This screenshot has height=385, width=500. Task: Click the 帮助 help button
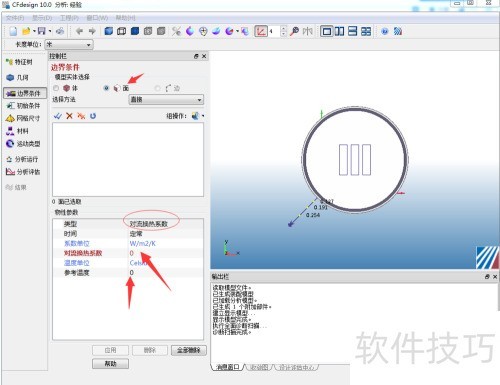click(x=110, y=364)
